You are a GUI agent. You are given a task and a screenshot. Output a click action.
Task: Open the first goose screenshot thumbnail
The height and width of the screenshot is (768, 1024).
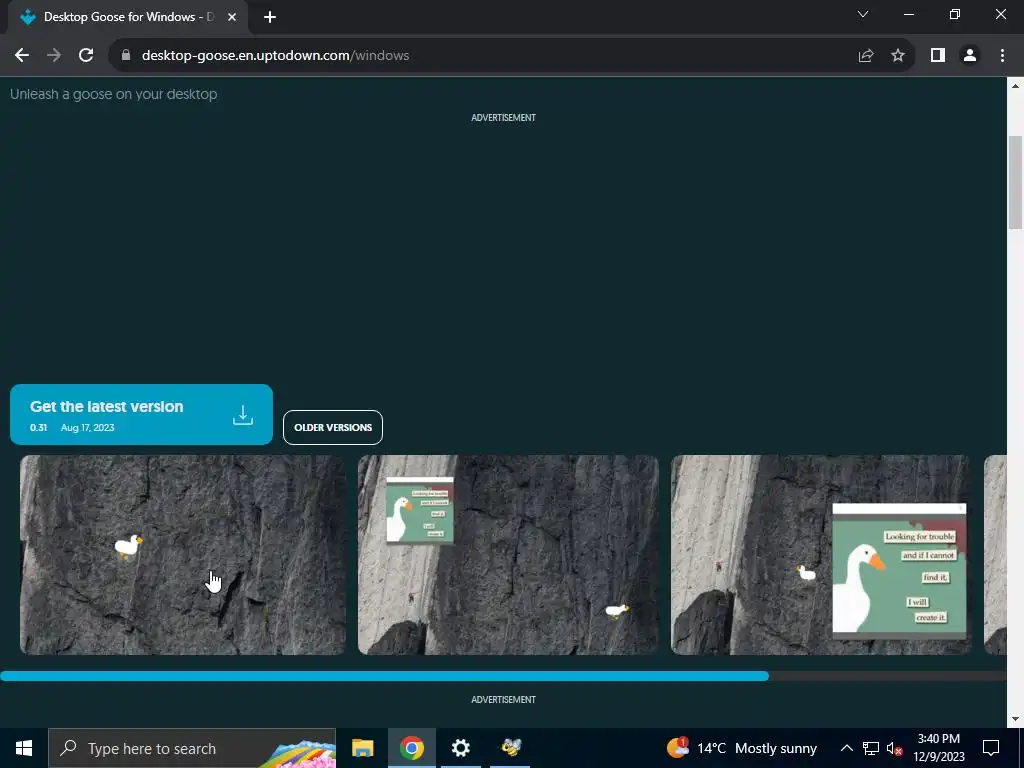[x=183, y=555]
